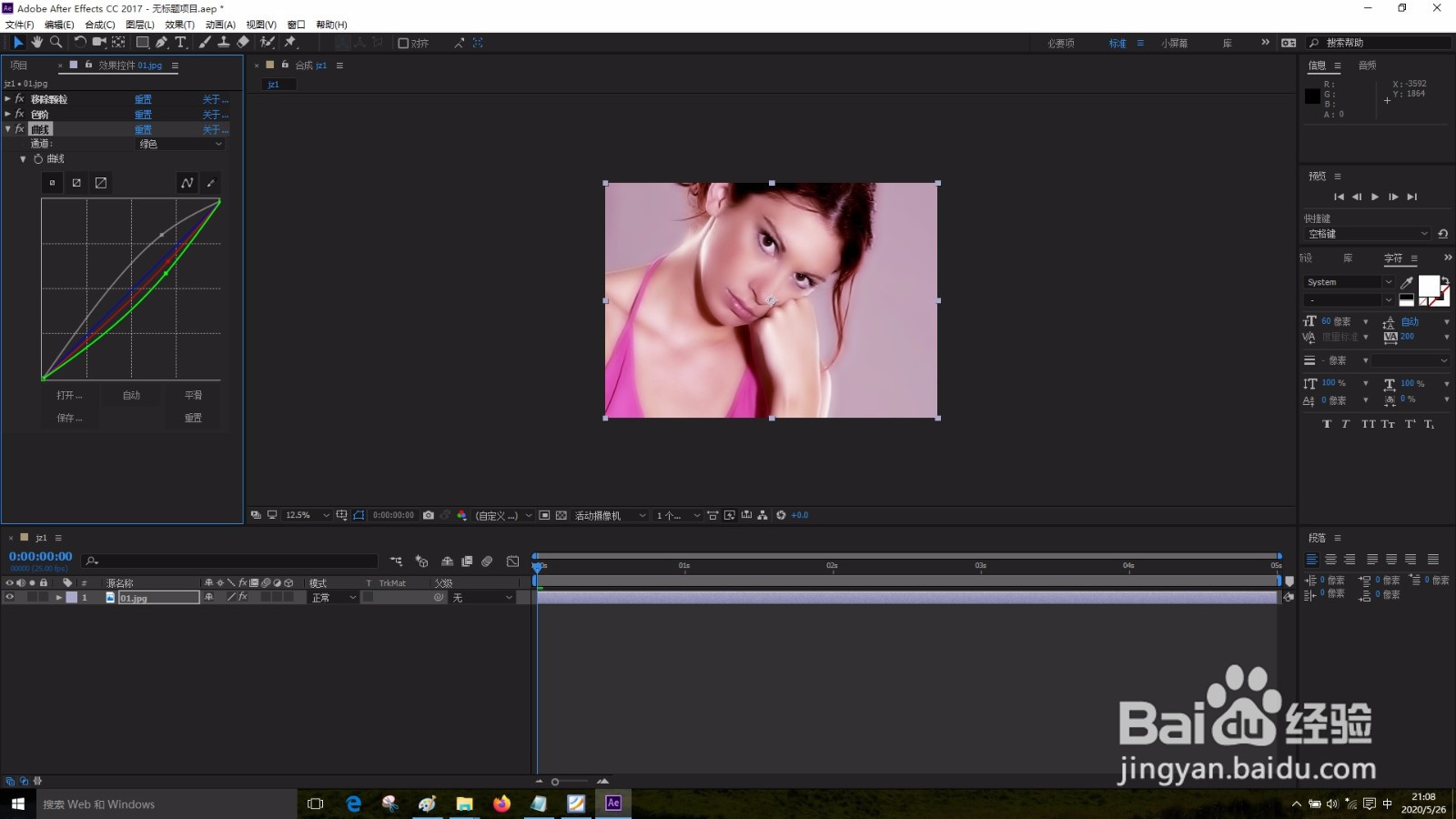Screen dimensions: 1456x819
Task: Select the Brush tool
Action: click(205, 42)
